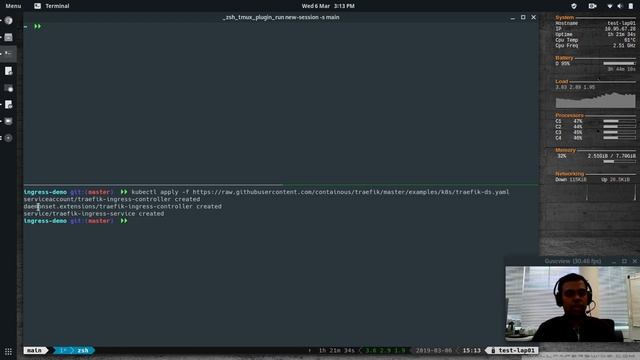Click the date in the tmux status bar
This screenshot has height=360, width=640.
[433, 350]
